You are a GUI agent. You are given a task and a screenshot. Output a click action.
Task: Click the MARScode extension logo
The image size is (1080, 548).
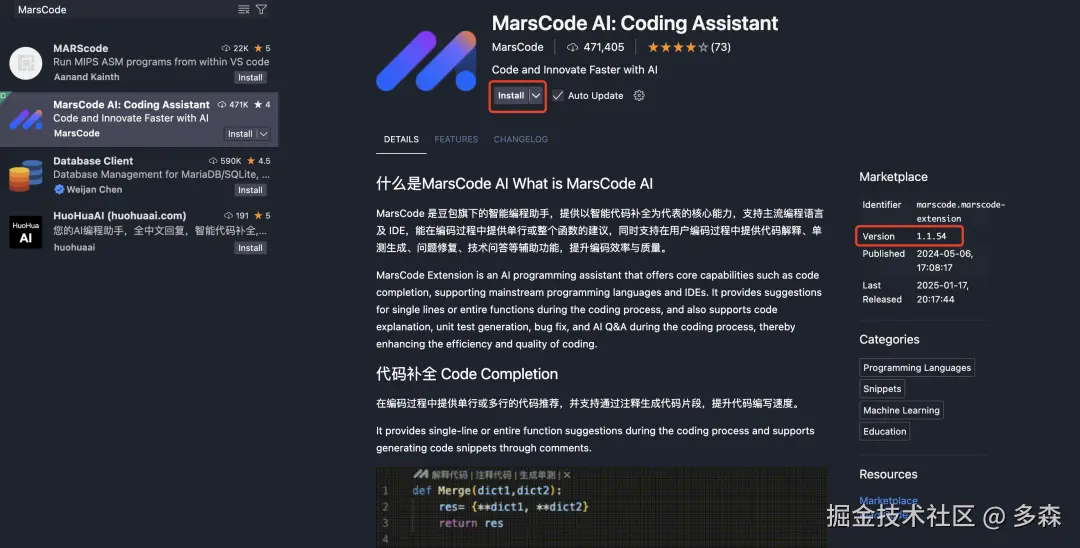tap(25, 63)
